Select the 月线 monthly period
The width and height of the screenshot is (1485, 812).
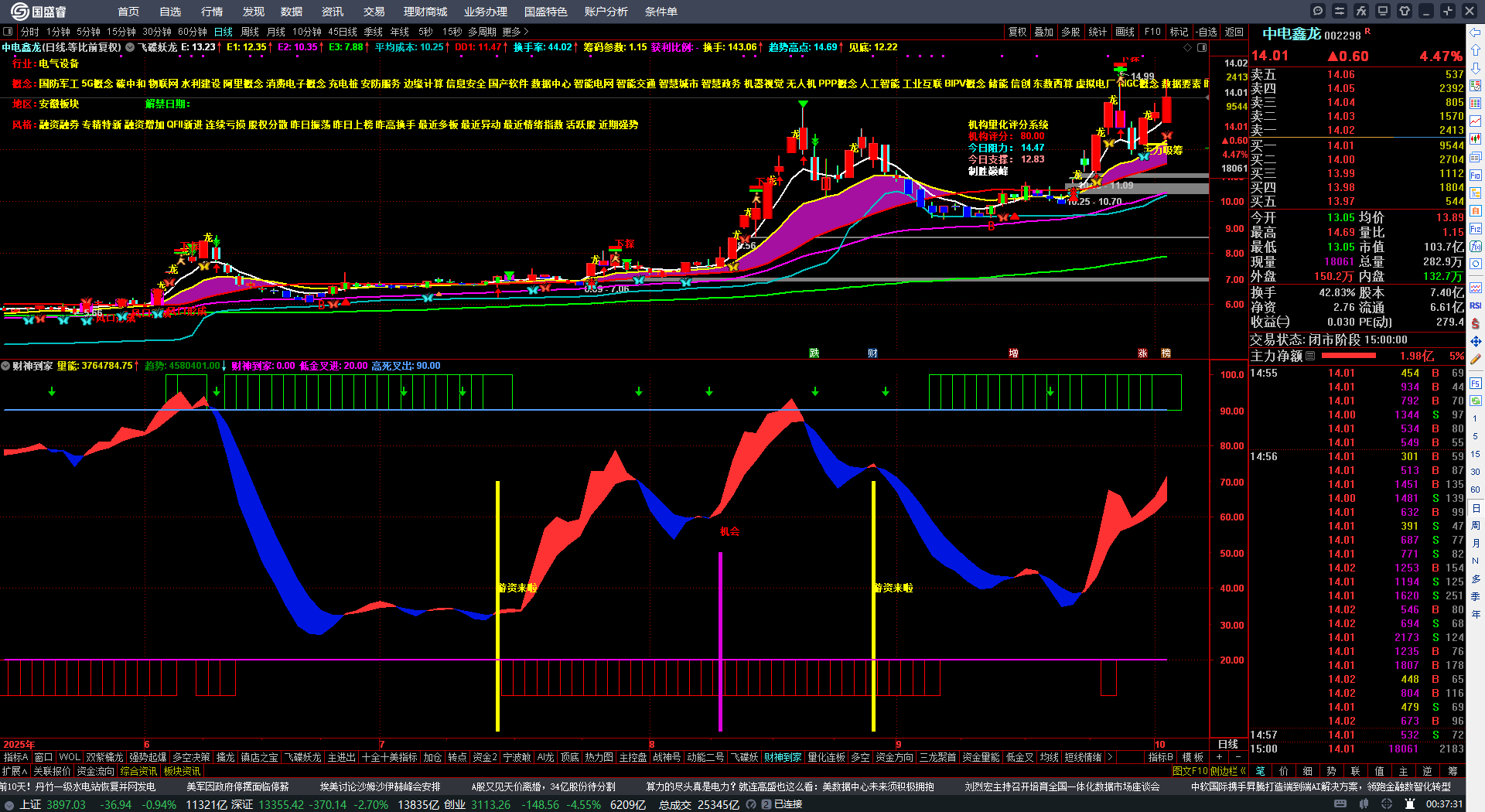point(276,32)
